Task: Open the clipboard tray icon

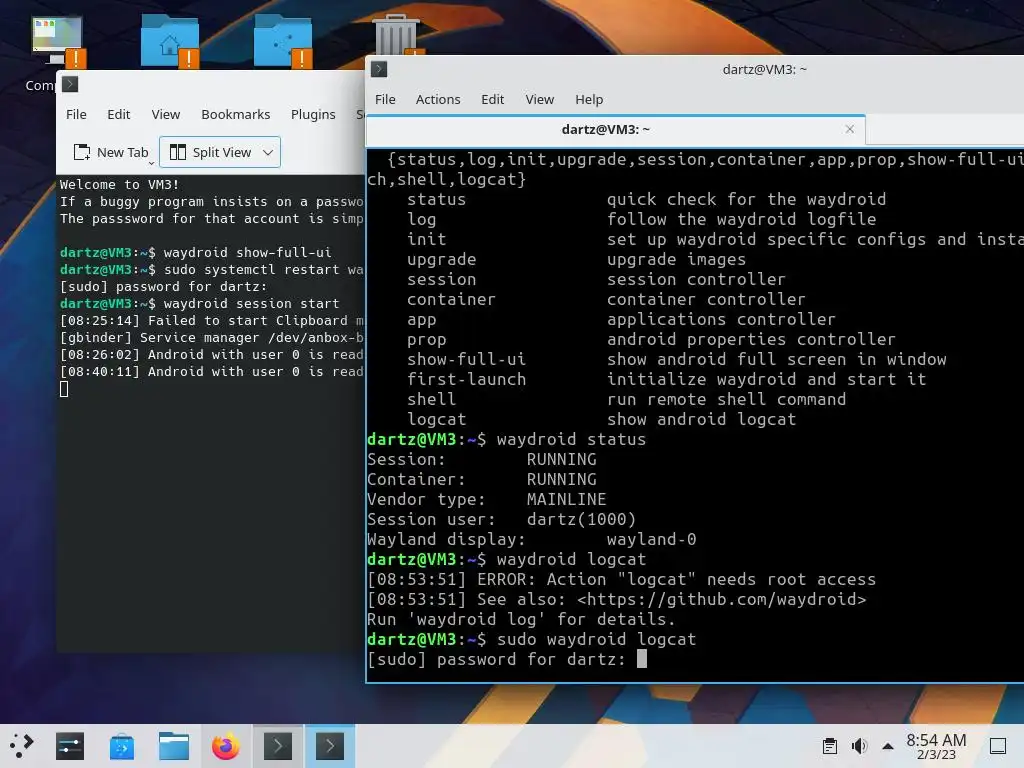Action: coord(830,746)
